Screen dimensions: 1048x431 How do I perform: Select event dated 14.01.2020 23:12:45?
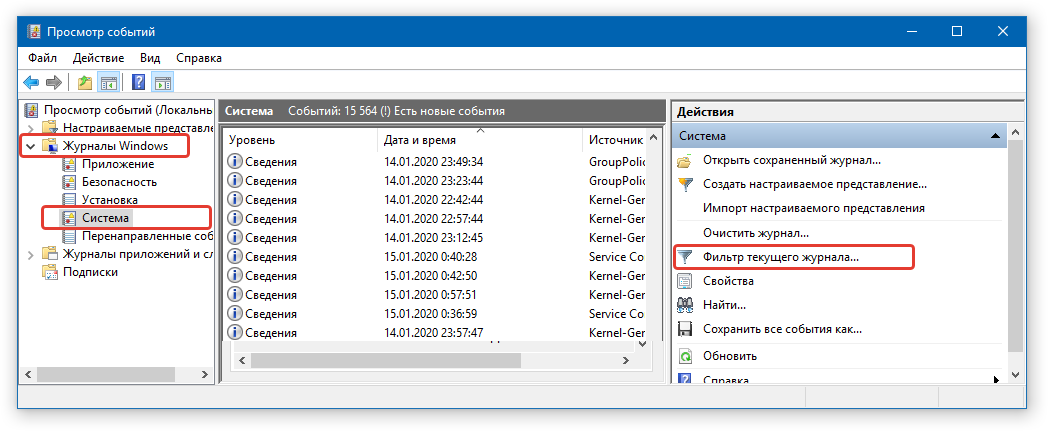(434, 238)
